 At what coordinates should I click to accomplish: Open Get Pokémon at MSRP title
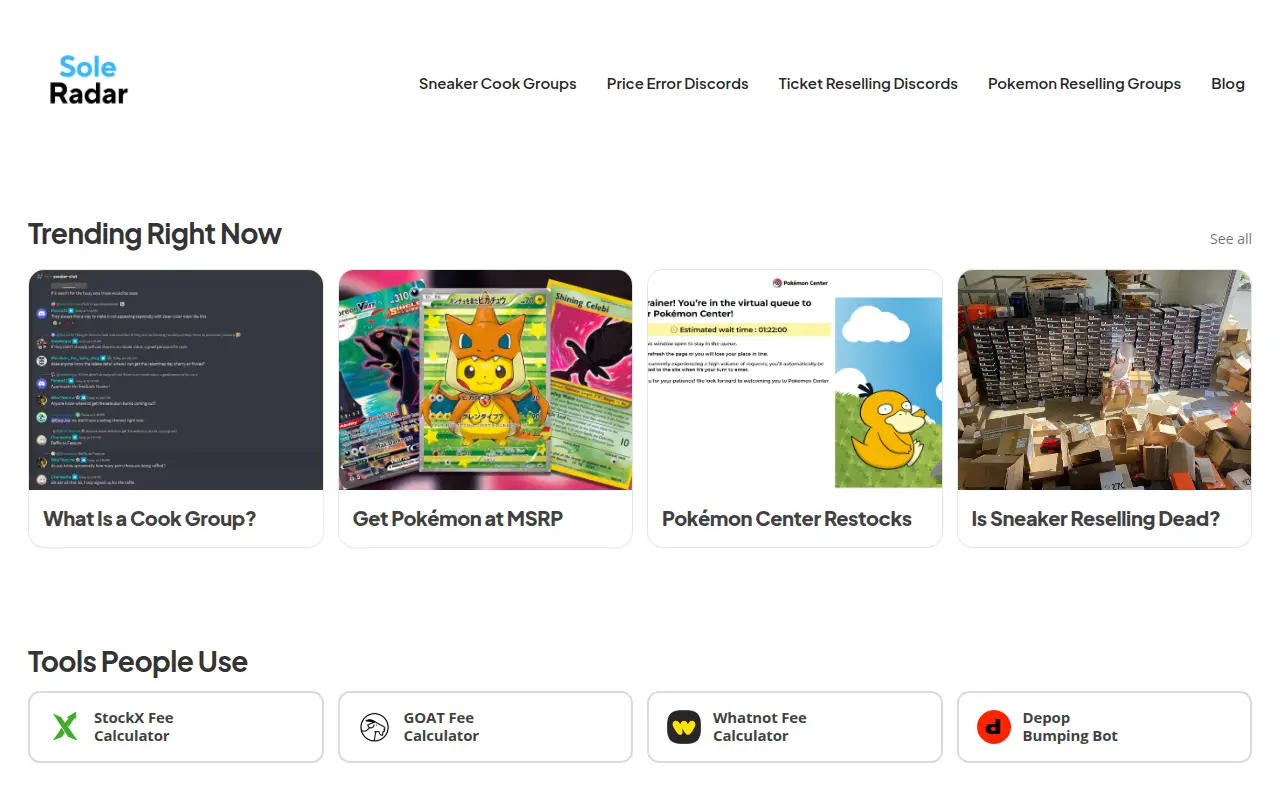tap(458, 519)
